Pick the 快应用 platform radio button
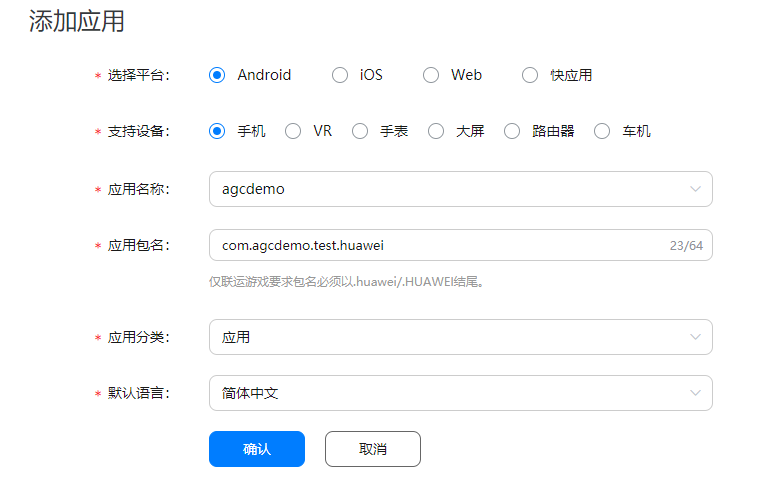This screenshot has height=490, width=757. [530, 75]
